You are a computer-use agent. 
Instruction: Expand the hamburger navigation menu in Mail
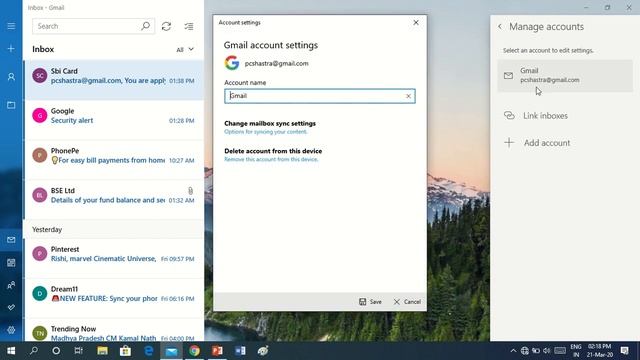(11, 26)
